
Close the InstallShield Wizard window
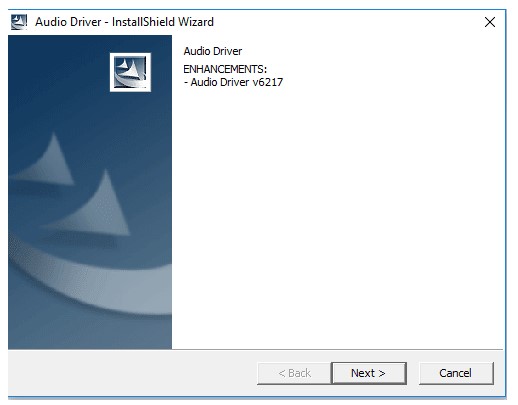[490, 22]
